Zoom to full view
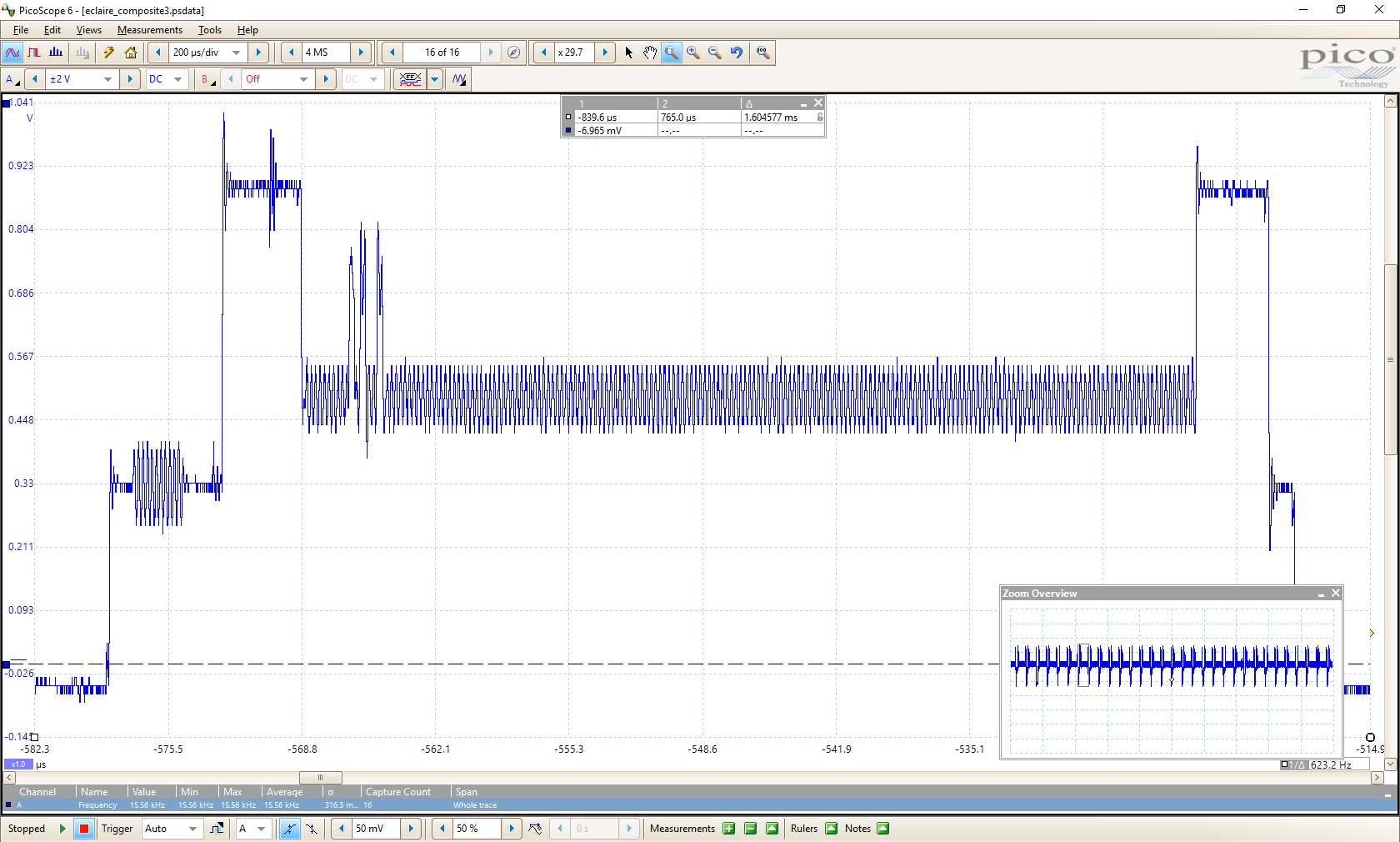Screen dimensions: 1400x842 point(762,53)
